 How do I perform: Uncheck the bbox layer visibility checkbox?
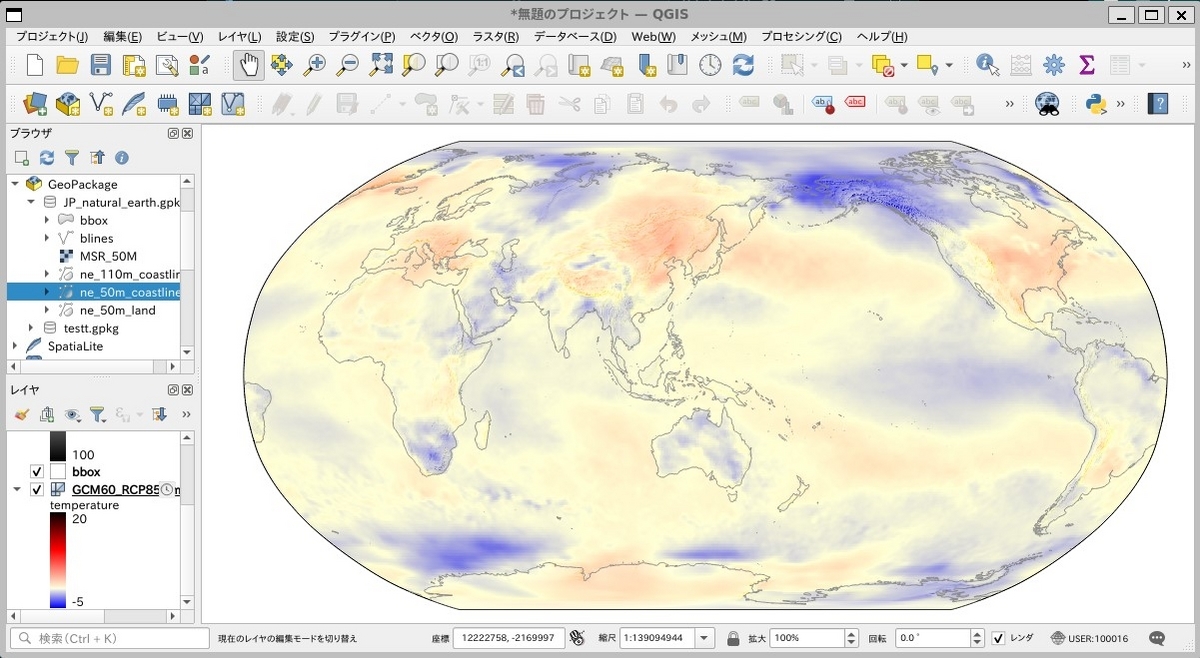pyautogui.click(x=37, y=471)
